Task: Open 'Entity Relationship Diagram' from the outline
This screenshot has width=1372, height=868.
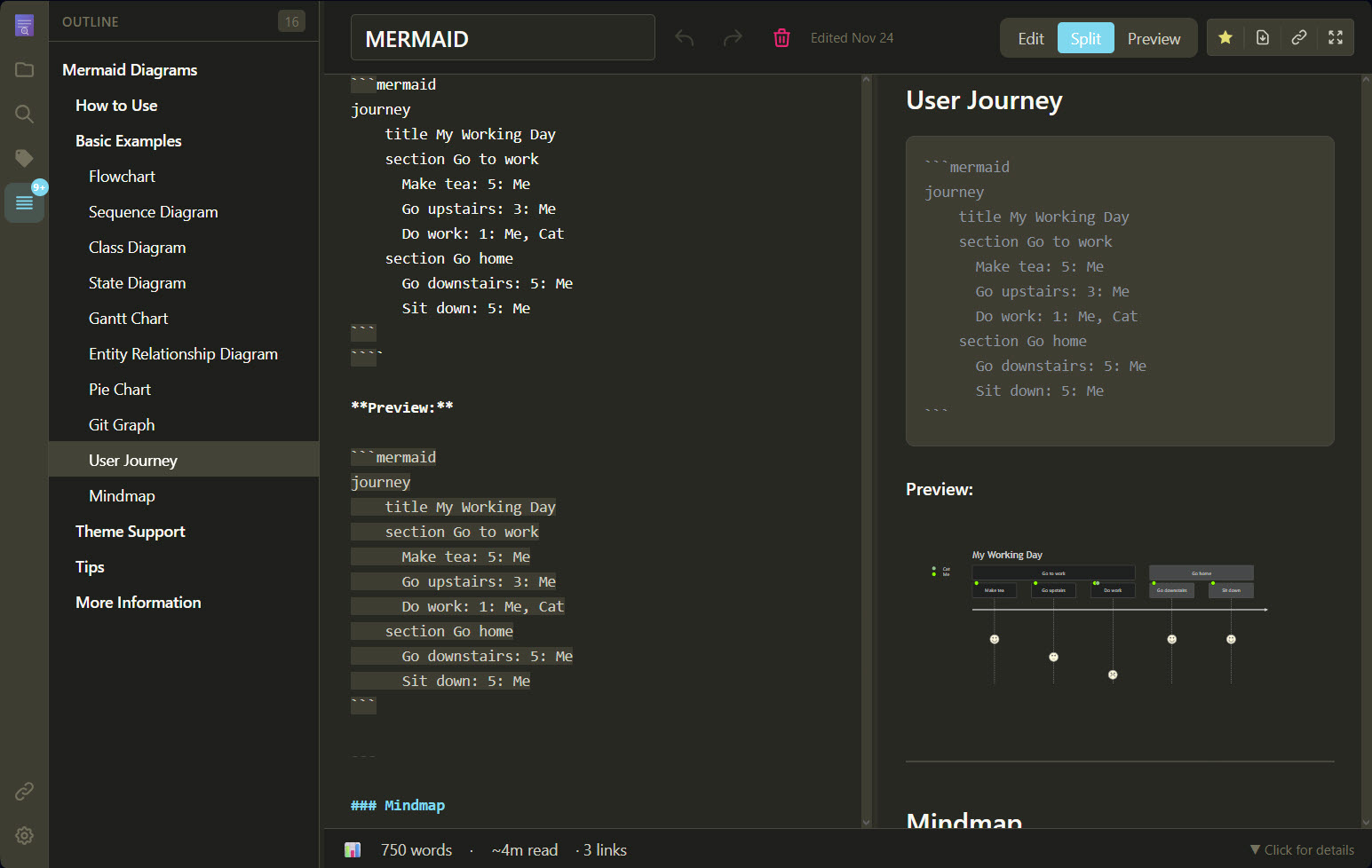Action: coord(183,353)
